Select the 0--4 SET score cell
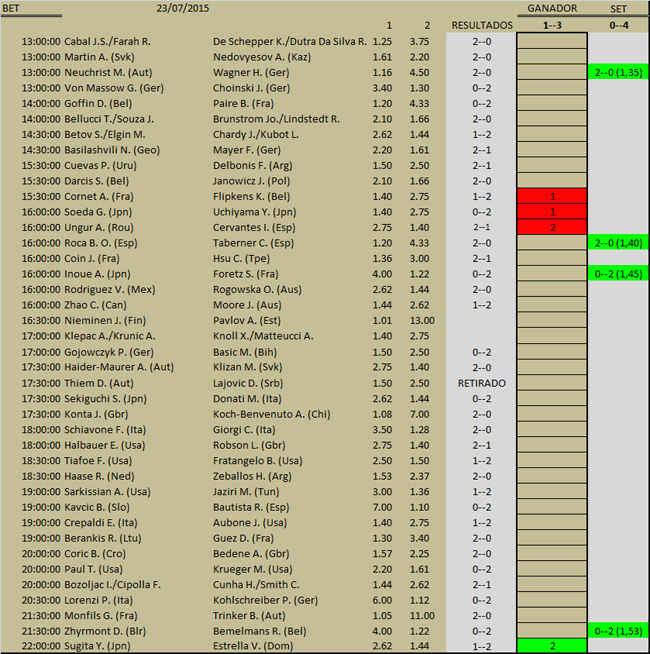Screen dimensions: 650x654 pyautogui.click(x=618, y=25)
